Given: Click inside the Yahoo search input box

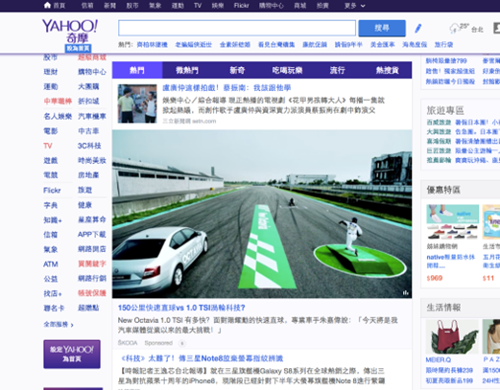Looking at the screenshot, I should (237, 28).
